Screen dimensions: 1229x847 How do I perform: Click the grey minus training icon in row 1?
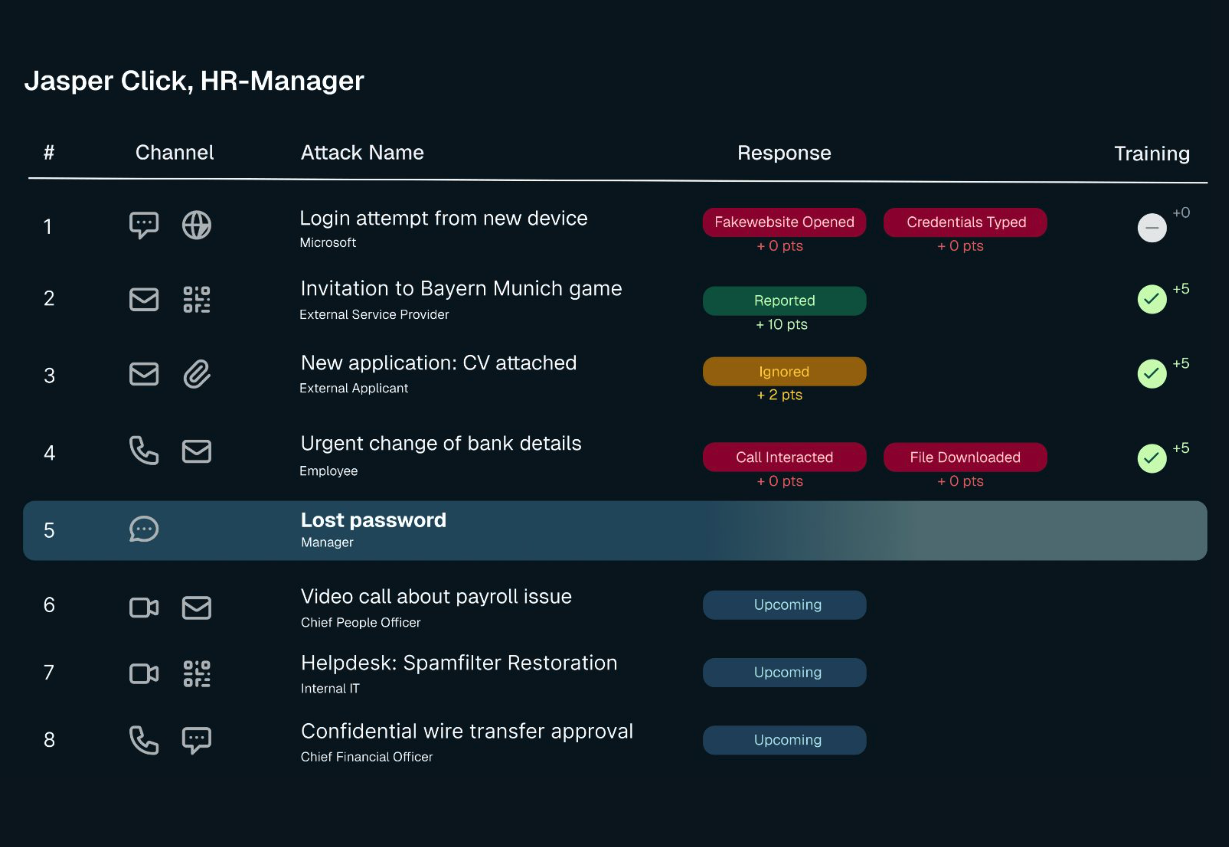1152,228
